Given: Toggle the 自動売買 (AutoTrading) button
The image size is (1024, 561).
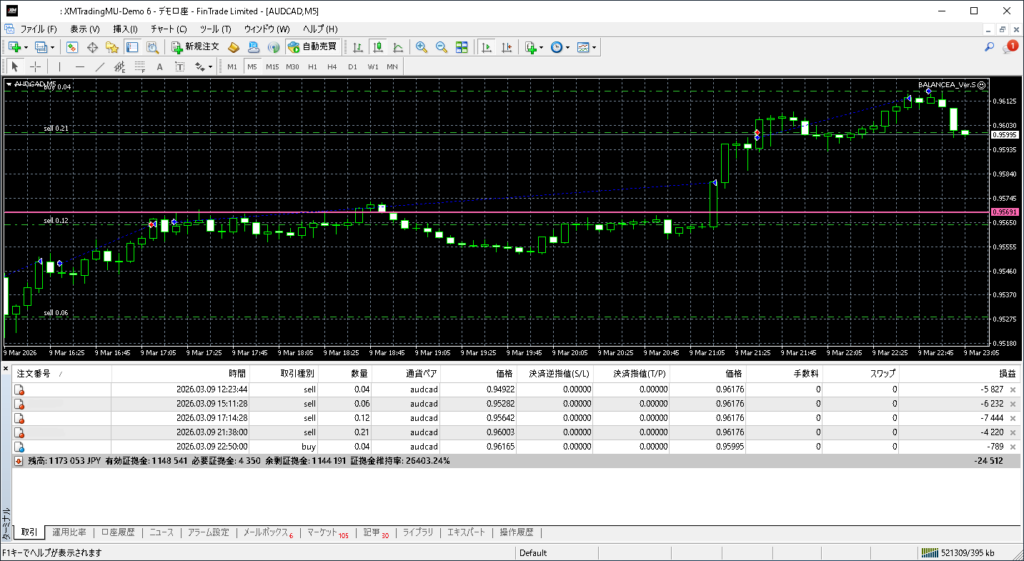Looking at the screenshot, I should 313,47.
